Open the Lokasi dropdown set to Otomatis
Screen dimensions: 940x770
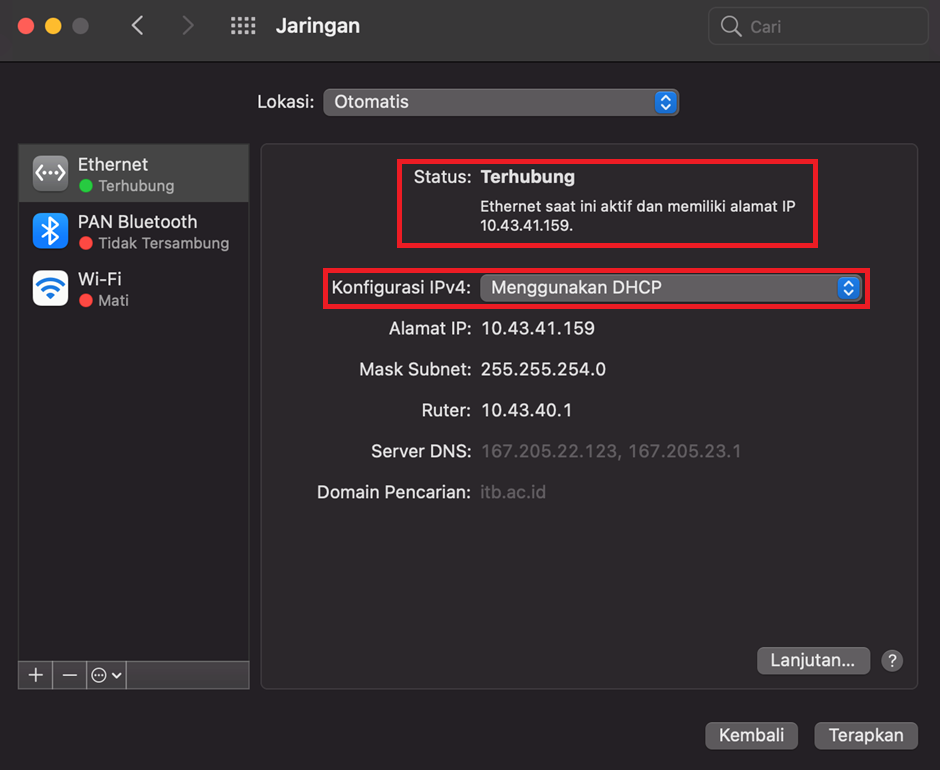[x=500, y=102]
